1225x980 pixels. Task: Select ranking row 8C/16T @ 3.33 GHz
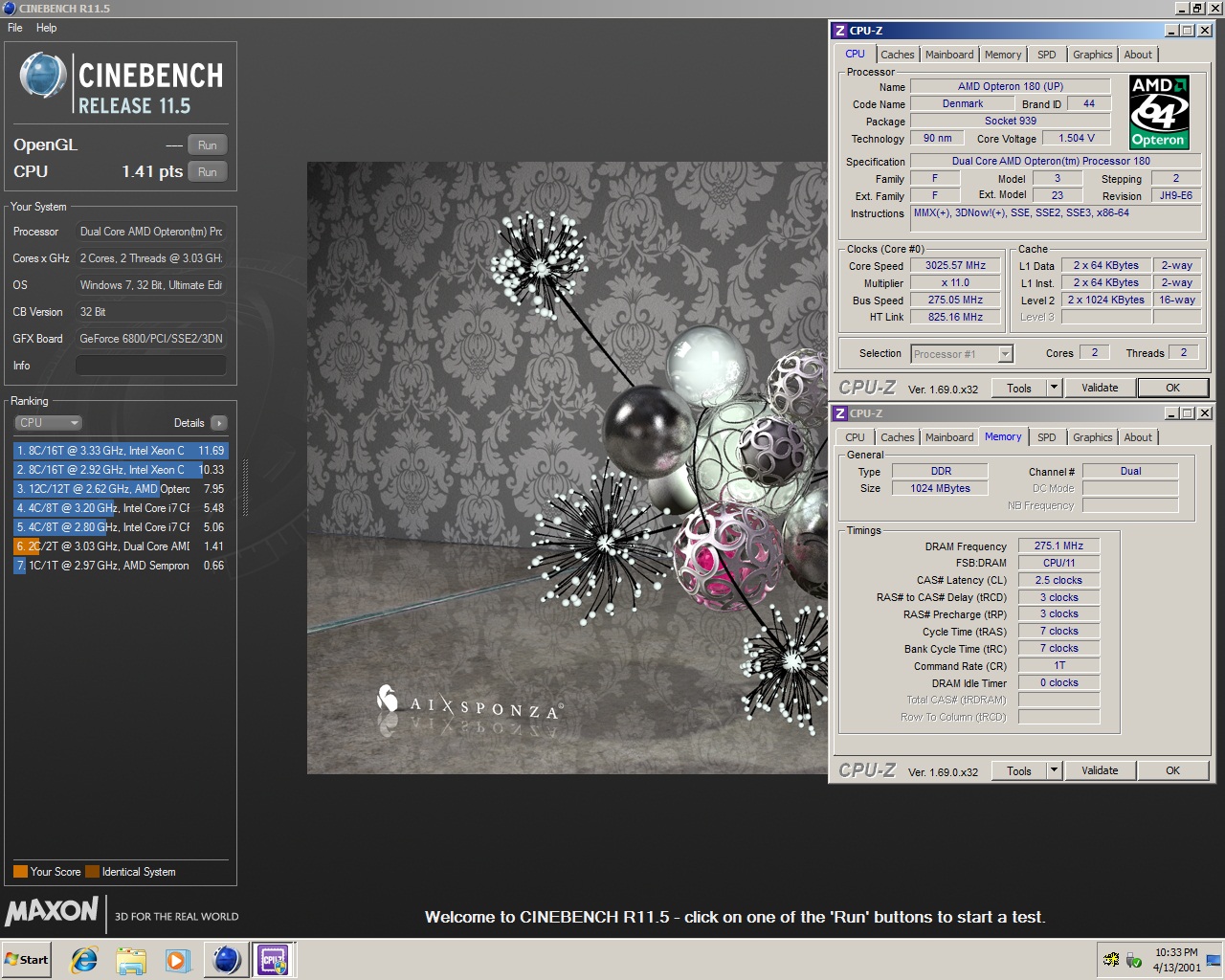(121, 451)
